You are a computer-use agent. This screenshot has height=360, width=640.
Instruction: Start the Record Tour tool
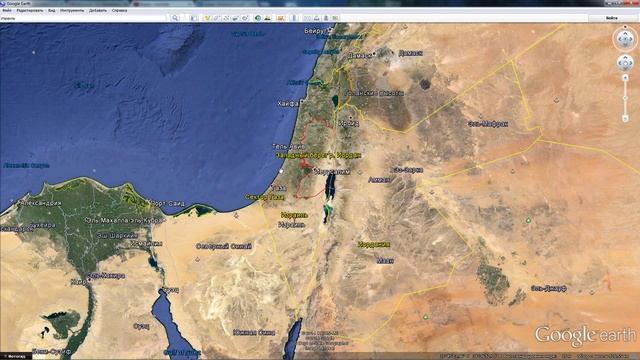(x=245, y=18)
